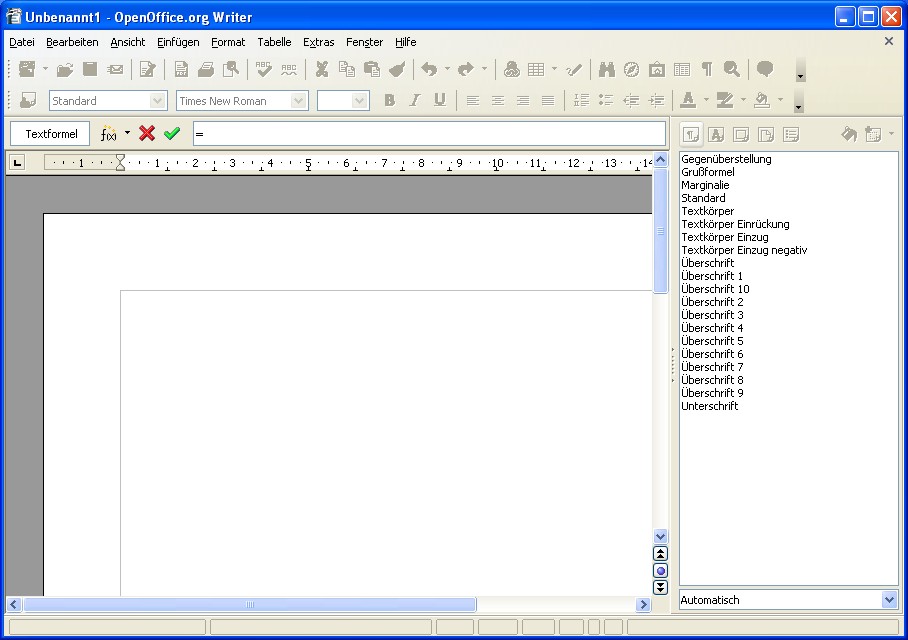908x640 pixels.
Task: Show Character Styles in the styles panel
Action: (716, 135)
